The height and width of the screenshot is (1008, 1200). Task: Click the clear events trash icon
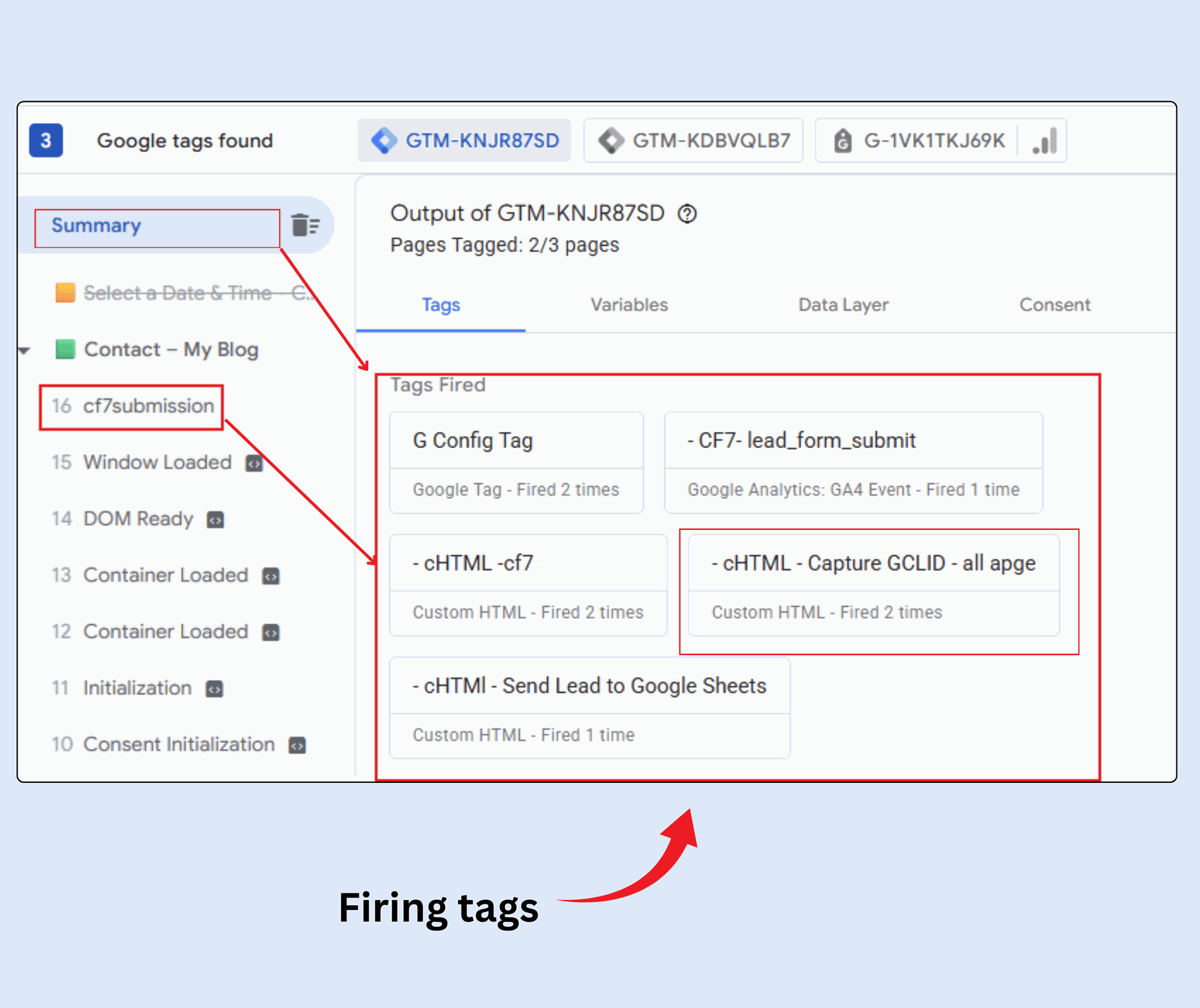(x=305, y=226)
